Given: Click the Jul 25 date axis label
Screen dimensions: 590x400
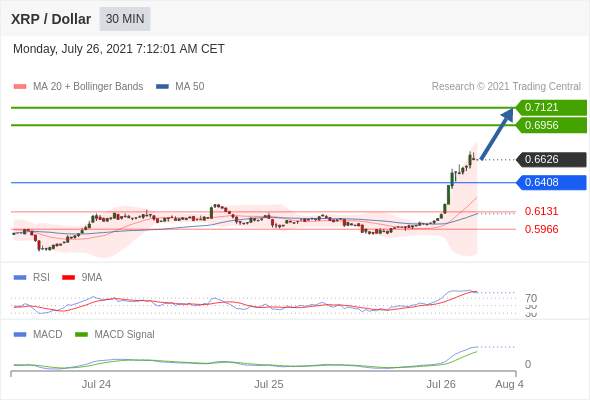Looking at the screenshot, I should pyautogui.click(x=269, y=385).
